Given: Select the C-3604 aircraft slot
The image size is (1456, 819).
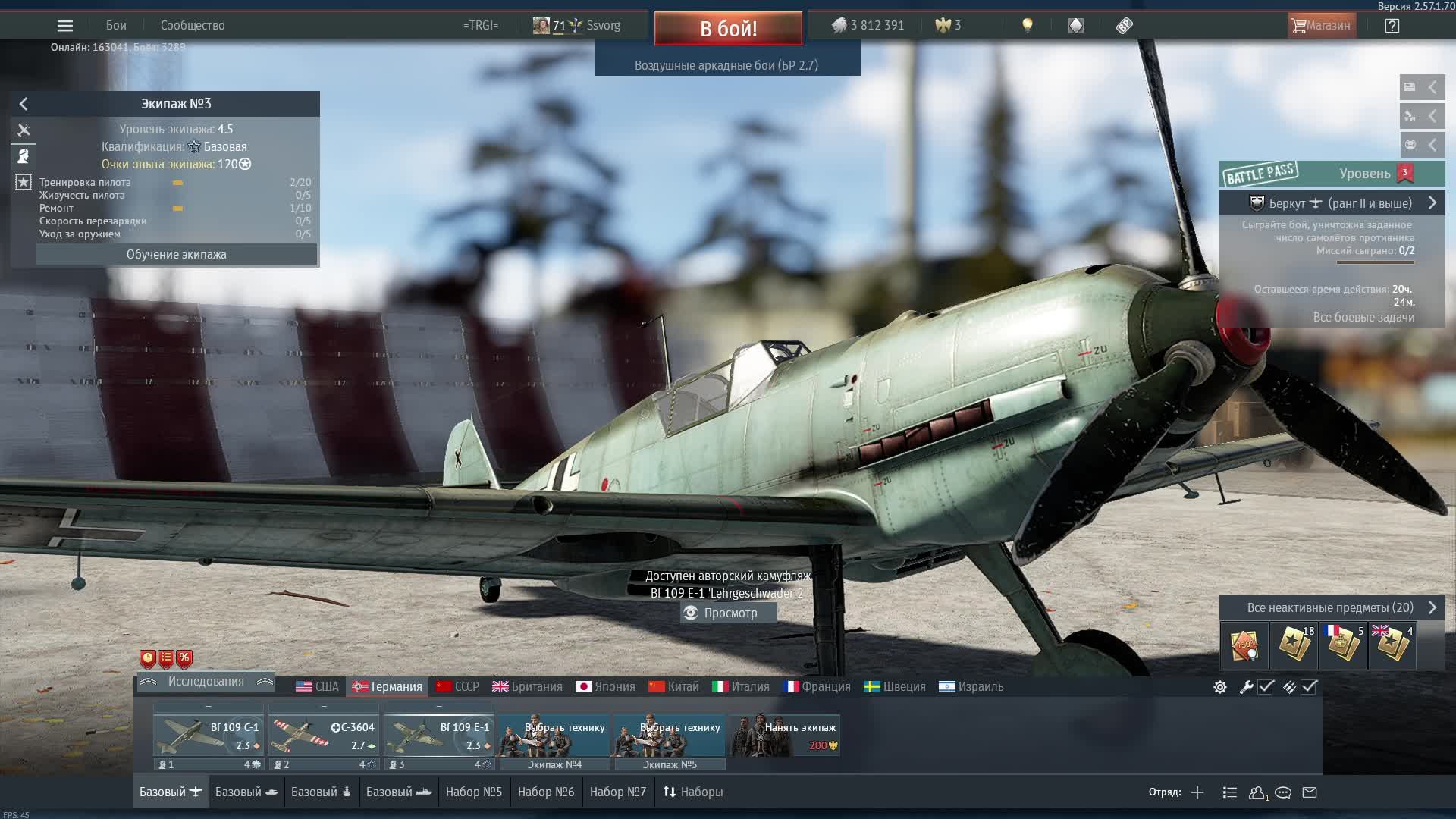Looking at the screenshot, I should tap(324, 736).
